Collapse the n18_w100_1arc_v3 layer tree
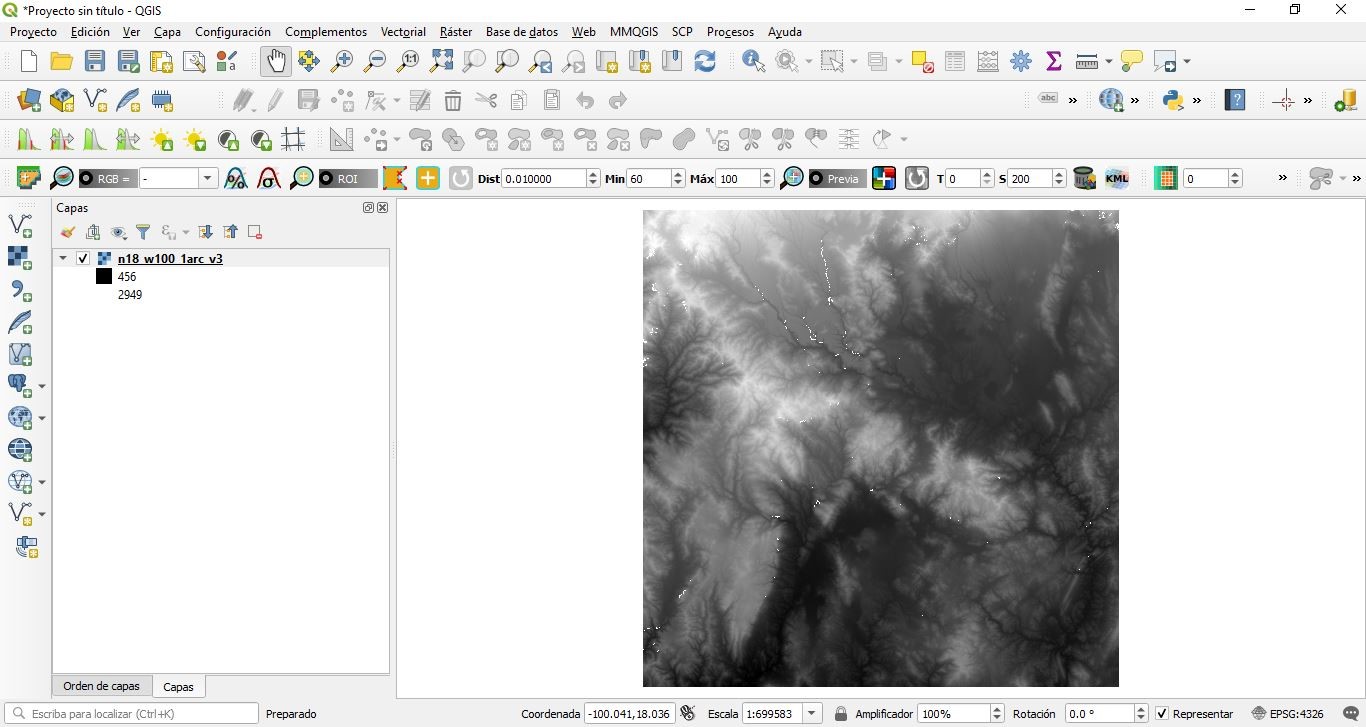 [x=63, y=258]
